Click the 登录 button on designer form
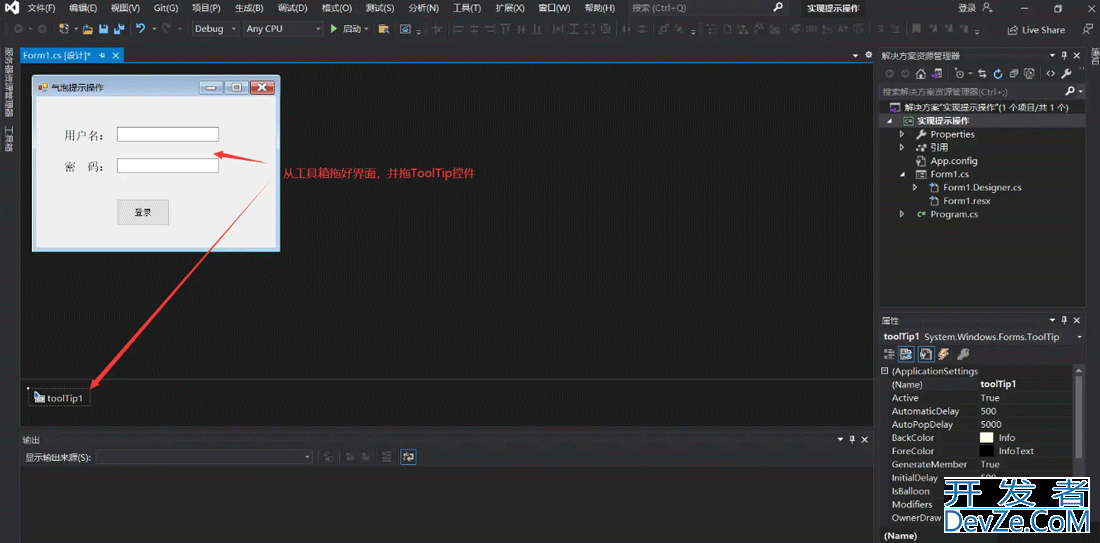The height and width of the screenshot is (543, 1100). [143, 213]
